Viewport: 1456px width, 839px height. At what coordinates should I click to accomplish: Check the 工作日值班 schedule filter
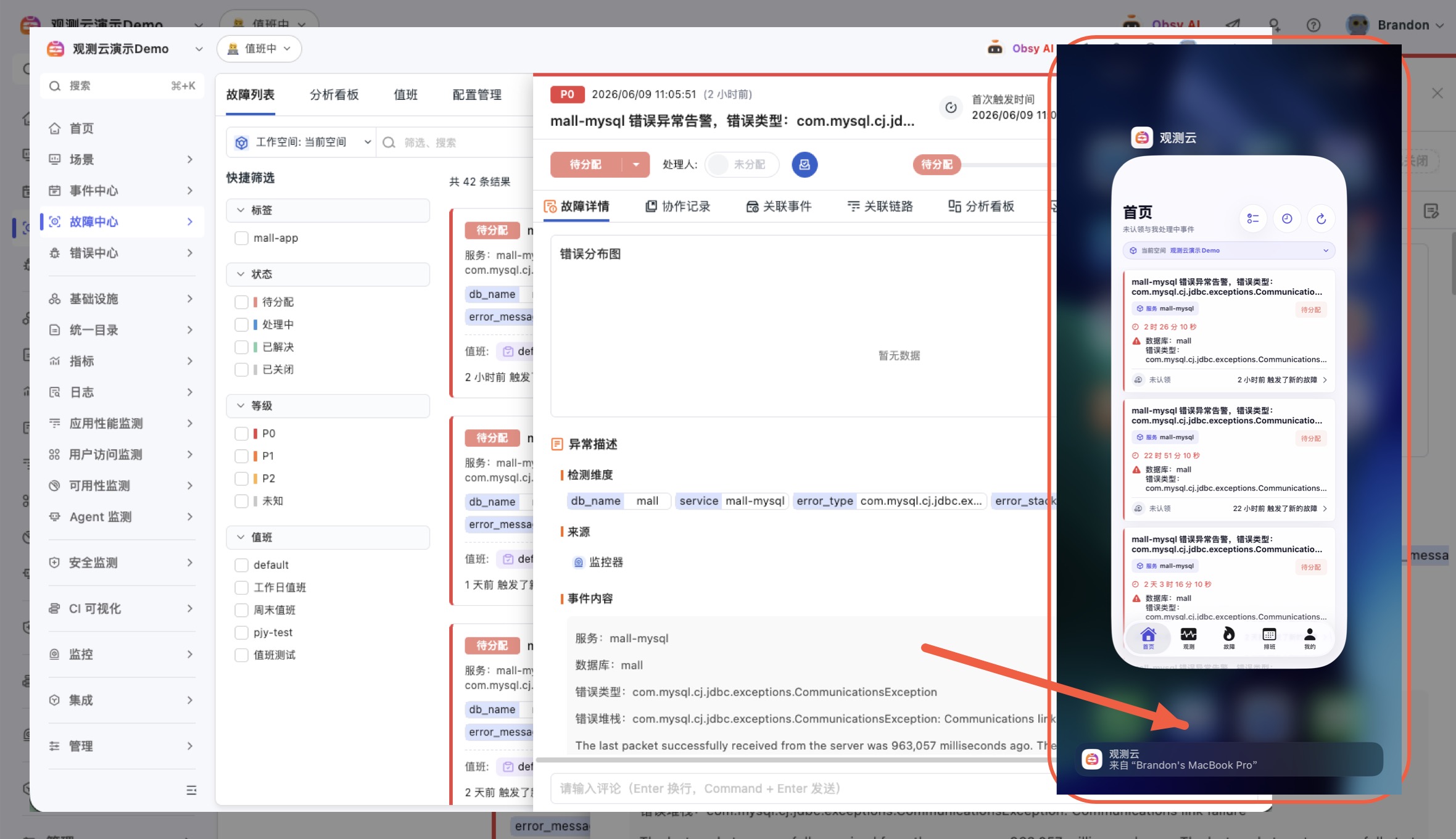point(242,587)
